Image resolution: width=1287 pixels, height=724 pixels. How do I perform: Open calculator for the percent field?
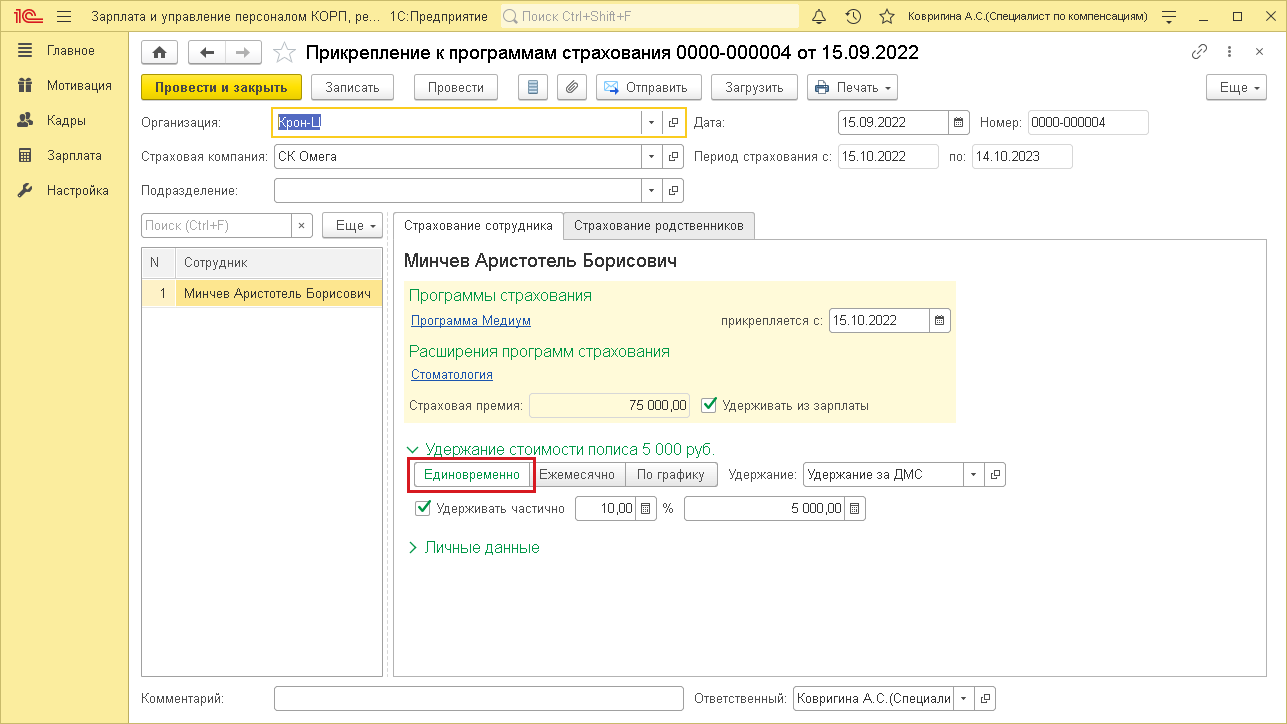click(646, 509)
